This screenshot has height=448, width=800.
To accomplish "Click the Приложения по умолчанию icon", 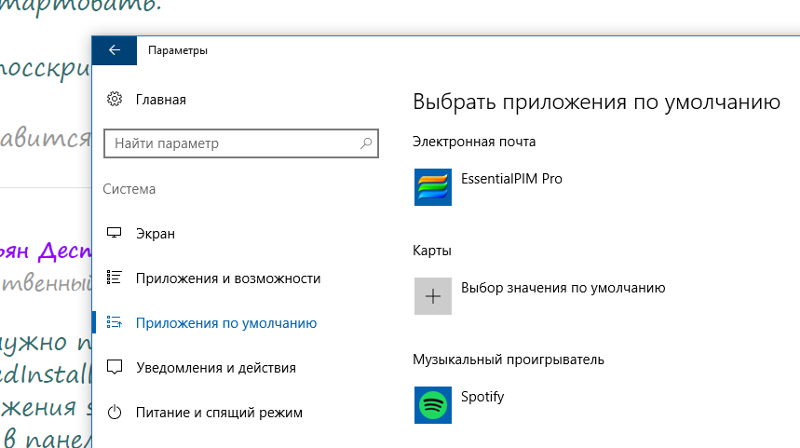I will 114,322.
